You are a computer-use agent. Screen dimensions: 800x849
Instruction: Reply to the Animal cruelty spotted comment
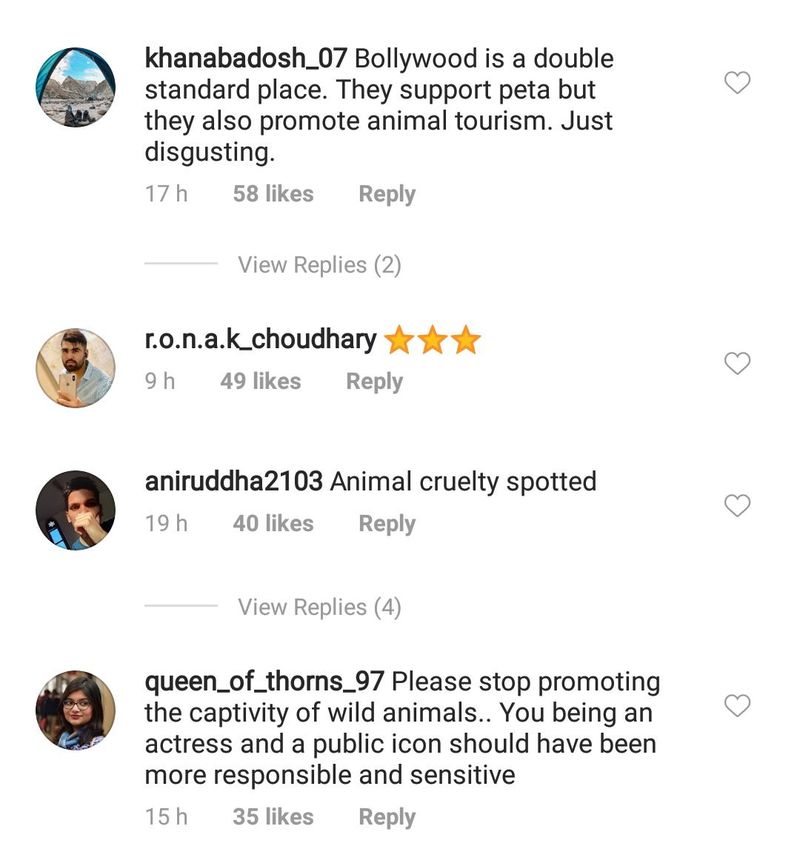coord(387,523)
